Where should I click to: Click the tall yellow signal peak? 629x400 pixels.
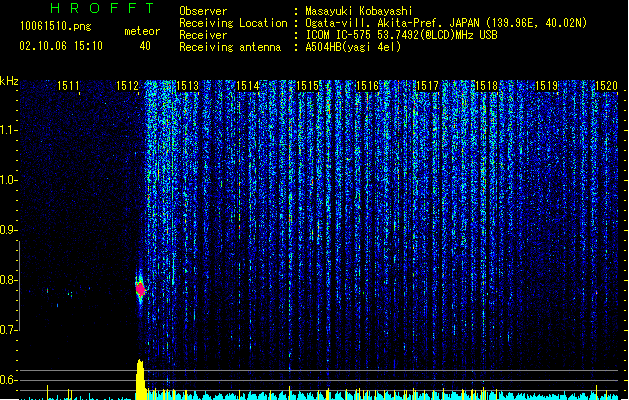click(x=140, y=380)
